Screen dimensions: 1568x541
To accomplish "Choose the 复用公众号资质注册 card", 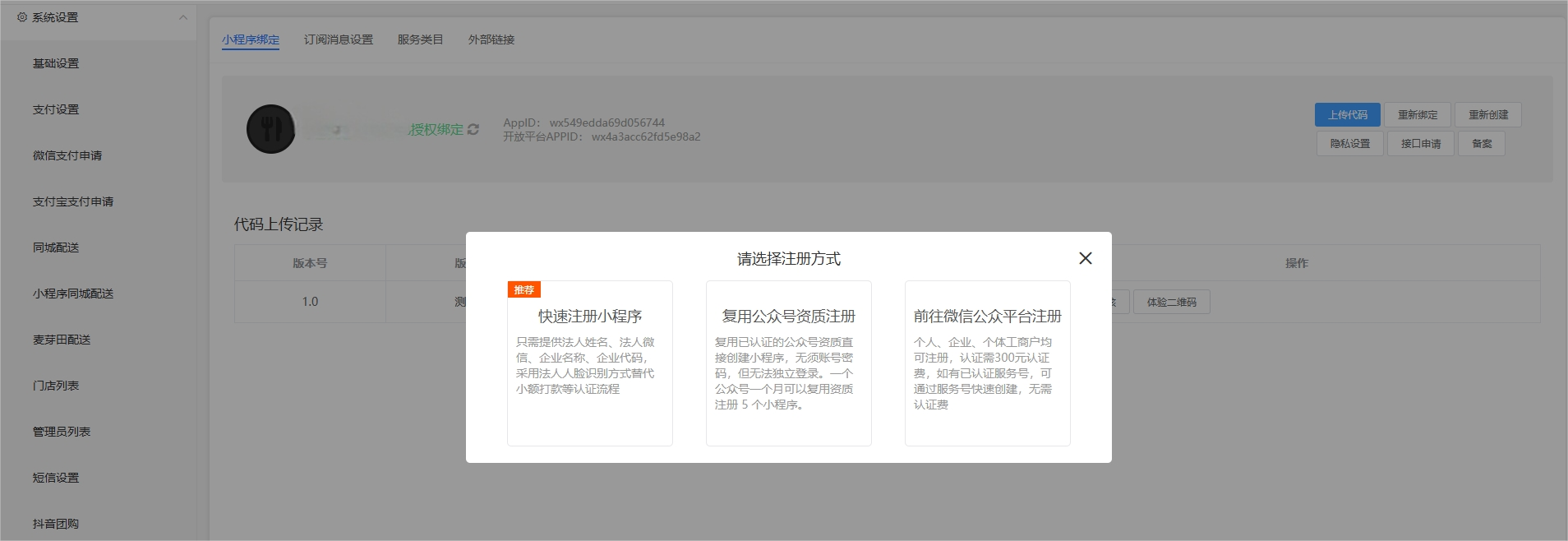I will pos(788,363).
